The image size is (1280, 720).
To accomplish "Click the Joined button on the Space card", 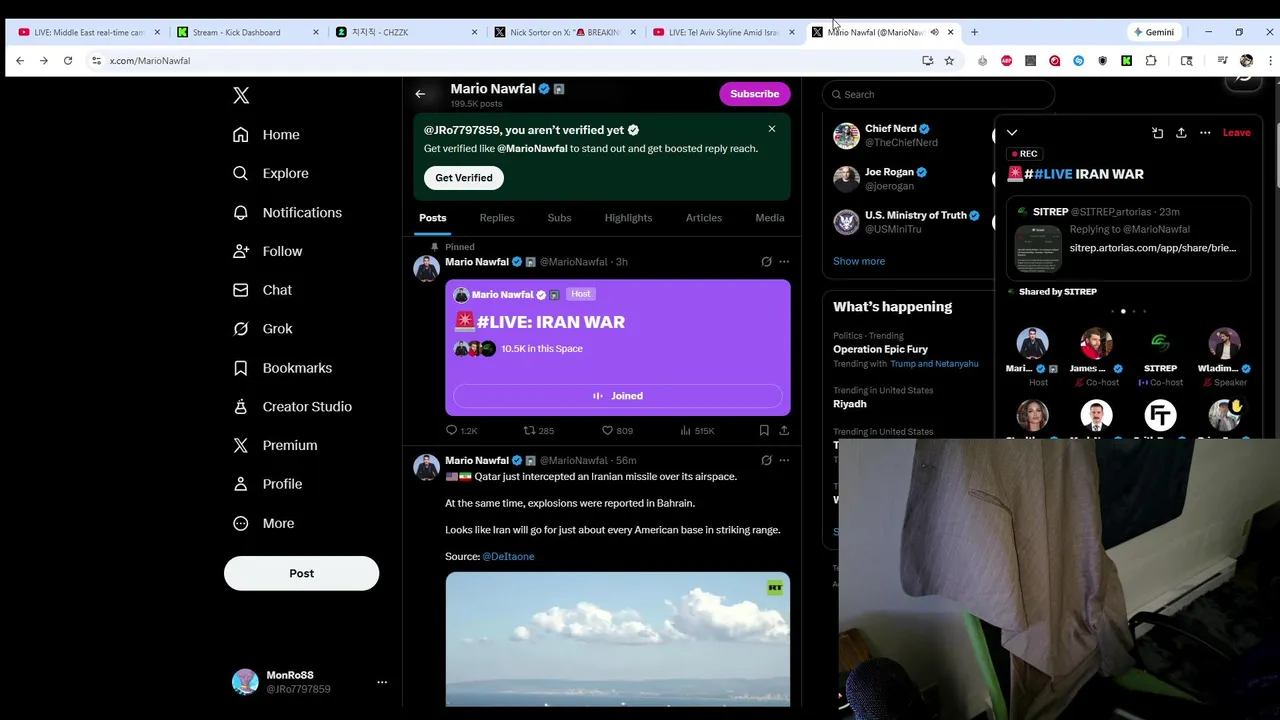I will [617, 396].
